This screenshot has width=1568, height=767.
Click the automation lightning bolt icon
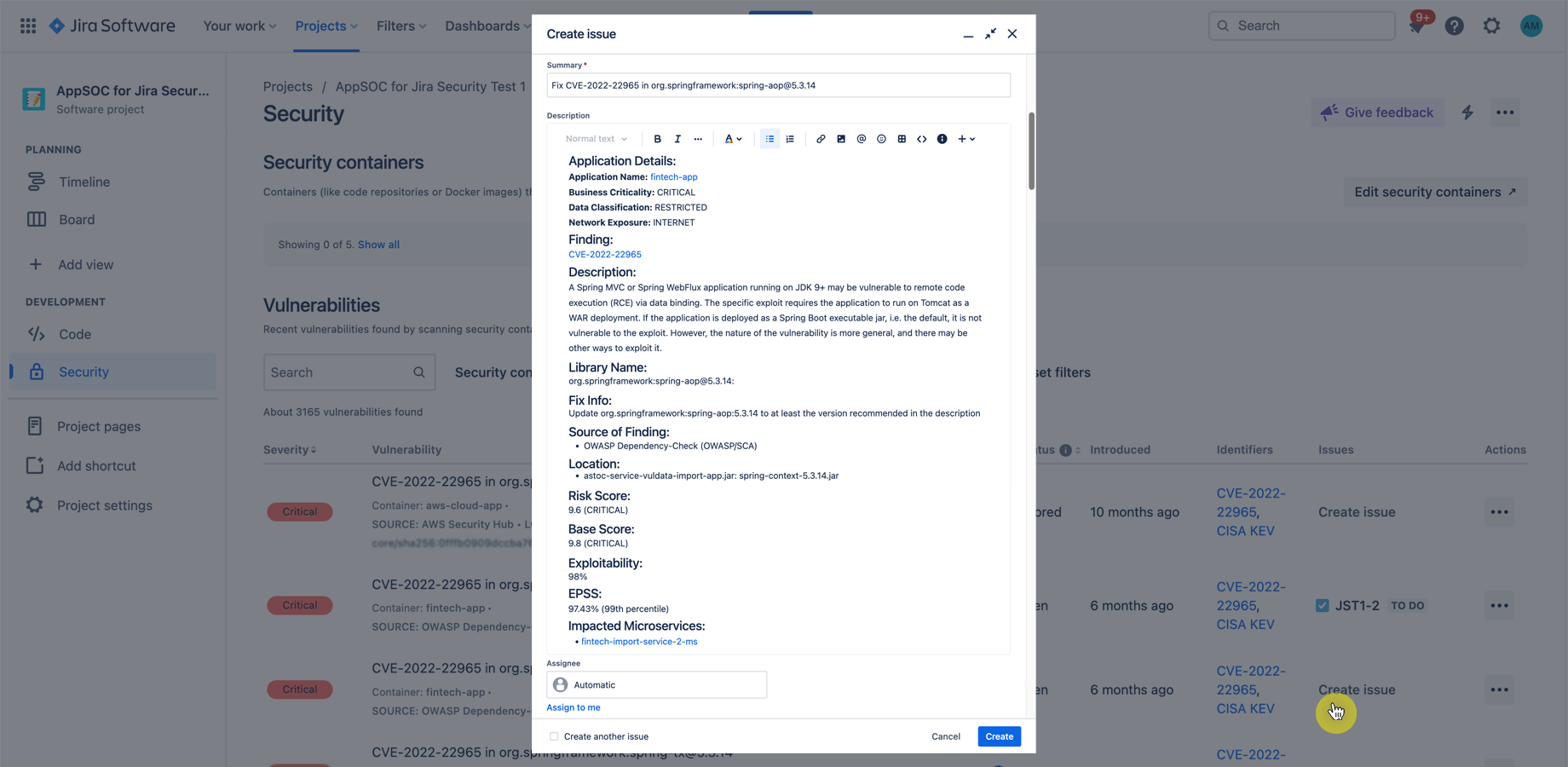[1467, 112]
